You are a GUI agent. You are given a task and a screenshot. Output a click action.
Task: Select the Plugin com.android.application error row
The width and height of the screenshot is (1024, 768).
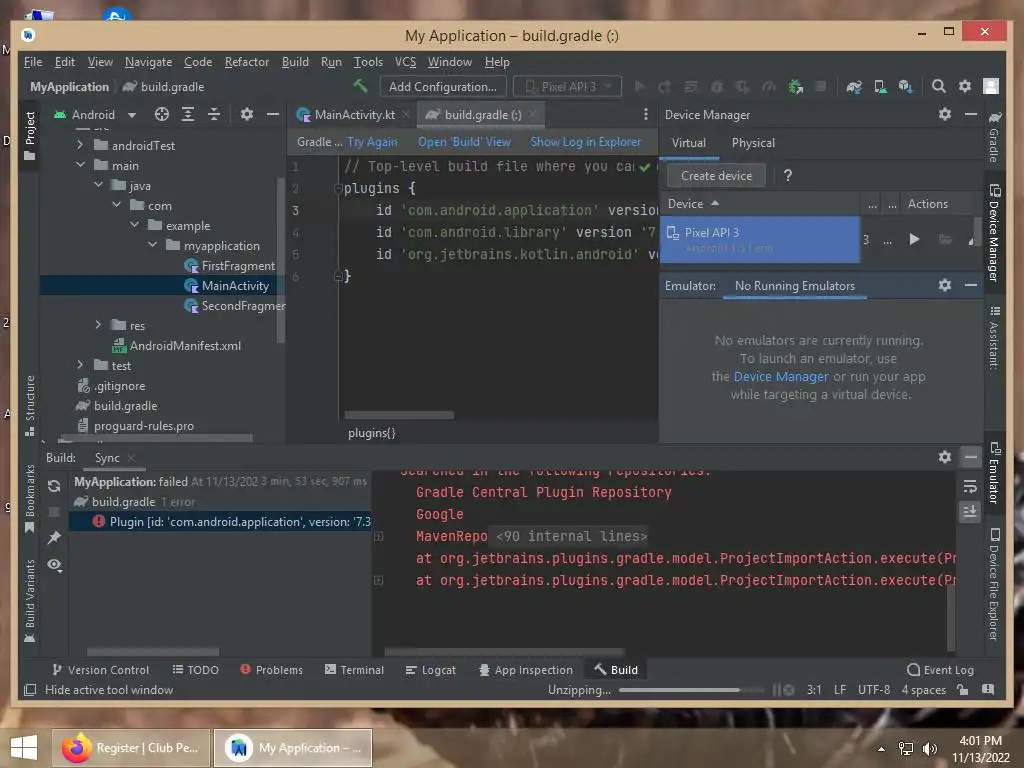(x=219, y=521)
